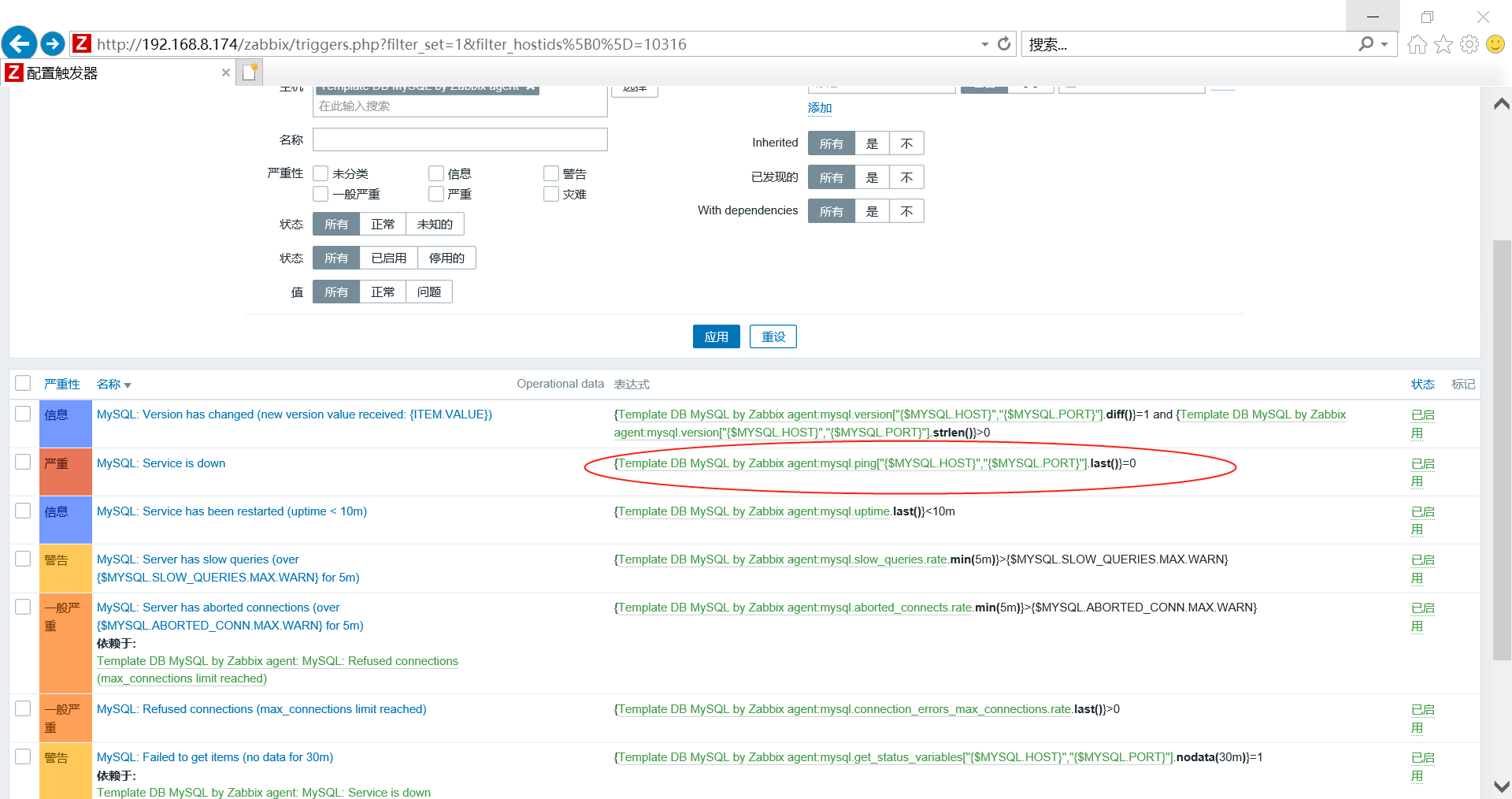The image size is (1512, 799).
Task: Open address bar history dropdown arrow
Action: (x=984, y=44)
